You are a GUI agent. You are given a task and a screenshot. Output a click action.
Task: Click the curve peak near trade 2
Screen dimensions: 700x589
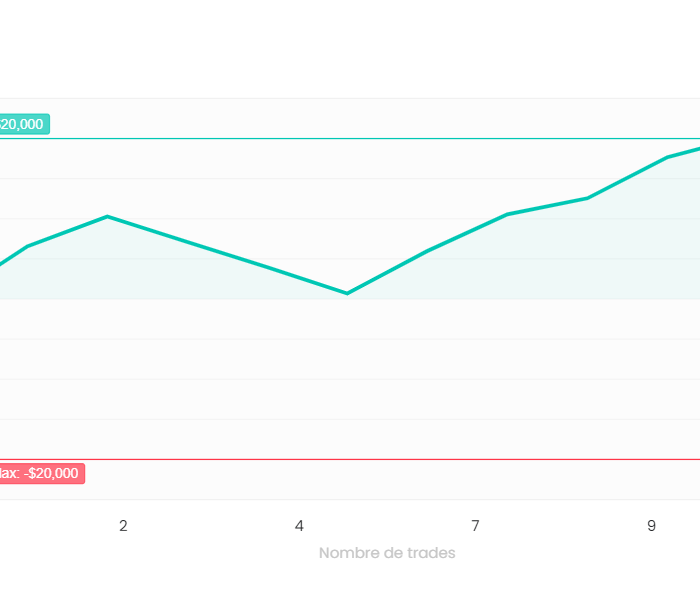tap(108, 217)
